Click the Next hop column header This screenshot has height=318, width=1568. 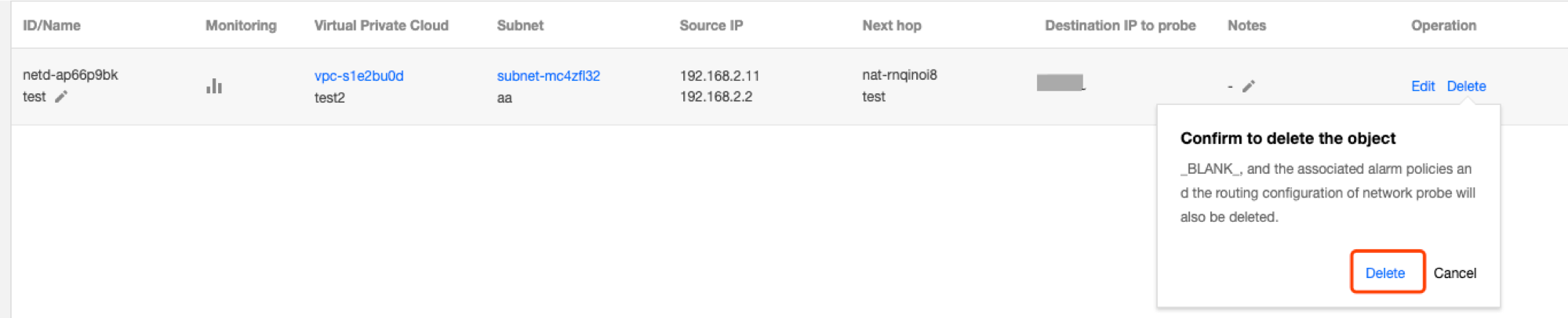(892, 25)
